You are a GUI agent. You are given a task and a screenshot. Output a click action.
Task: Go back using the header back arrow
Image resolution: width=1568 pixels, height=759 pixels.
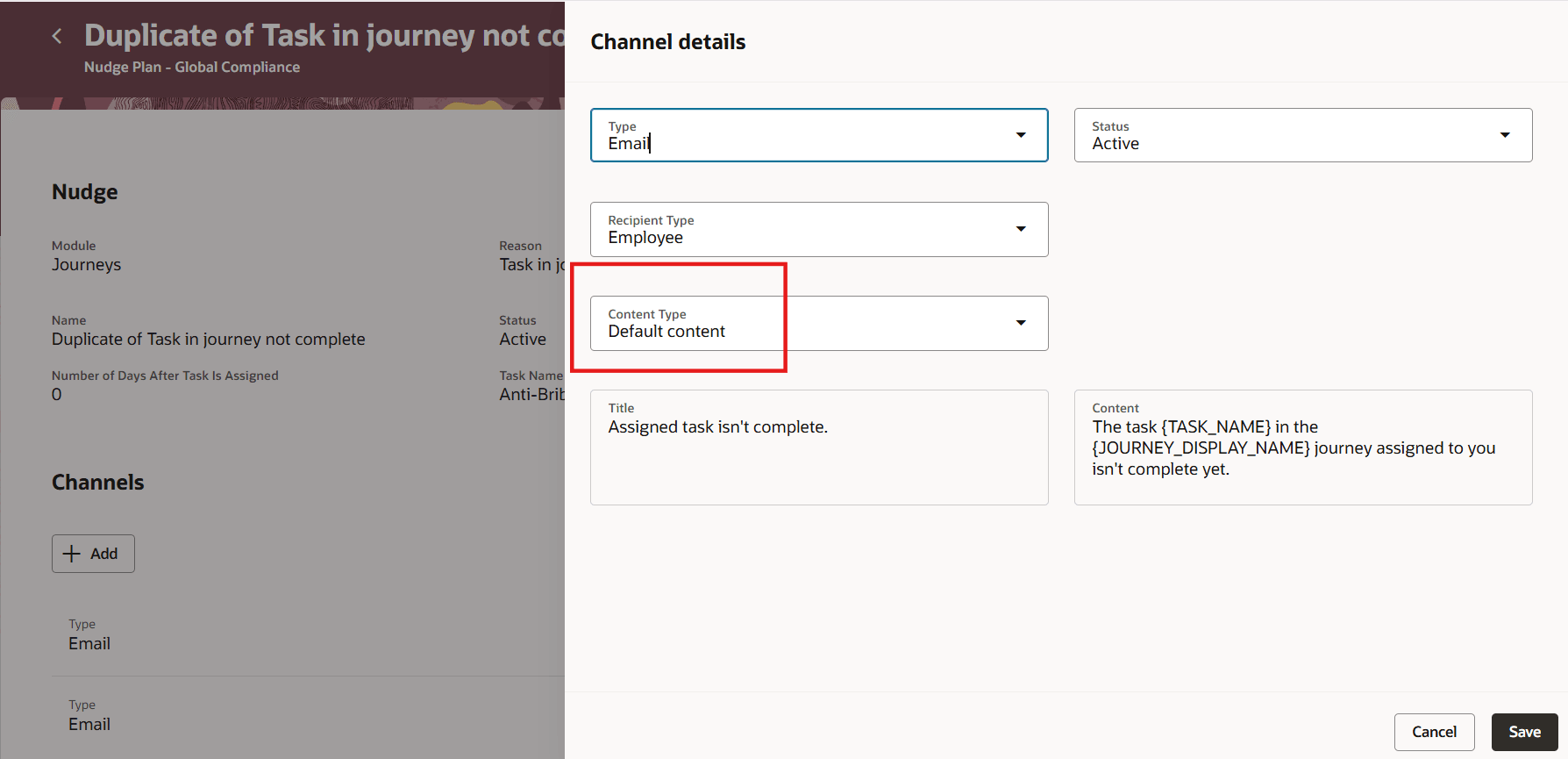pyautogui.click(x=57, y=36)
